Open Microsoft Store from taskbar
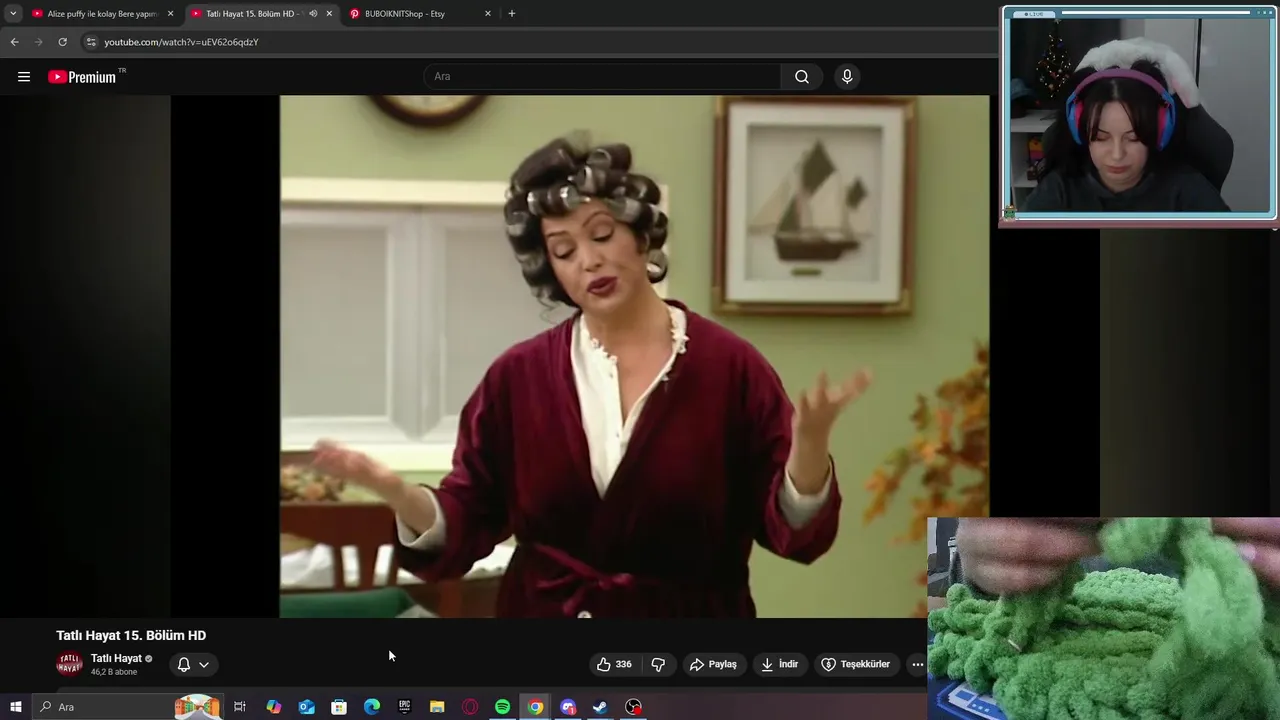The image size is (1280, 720). click(339, 707)
